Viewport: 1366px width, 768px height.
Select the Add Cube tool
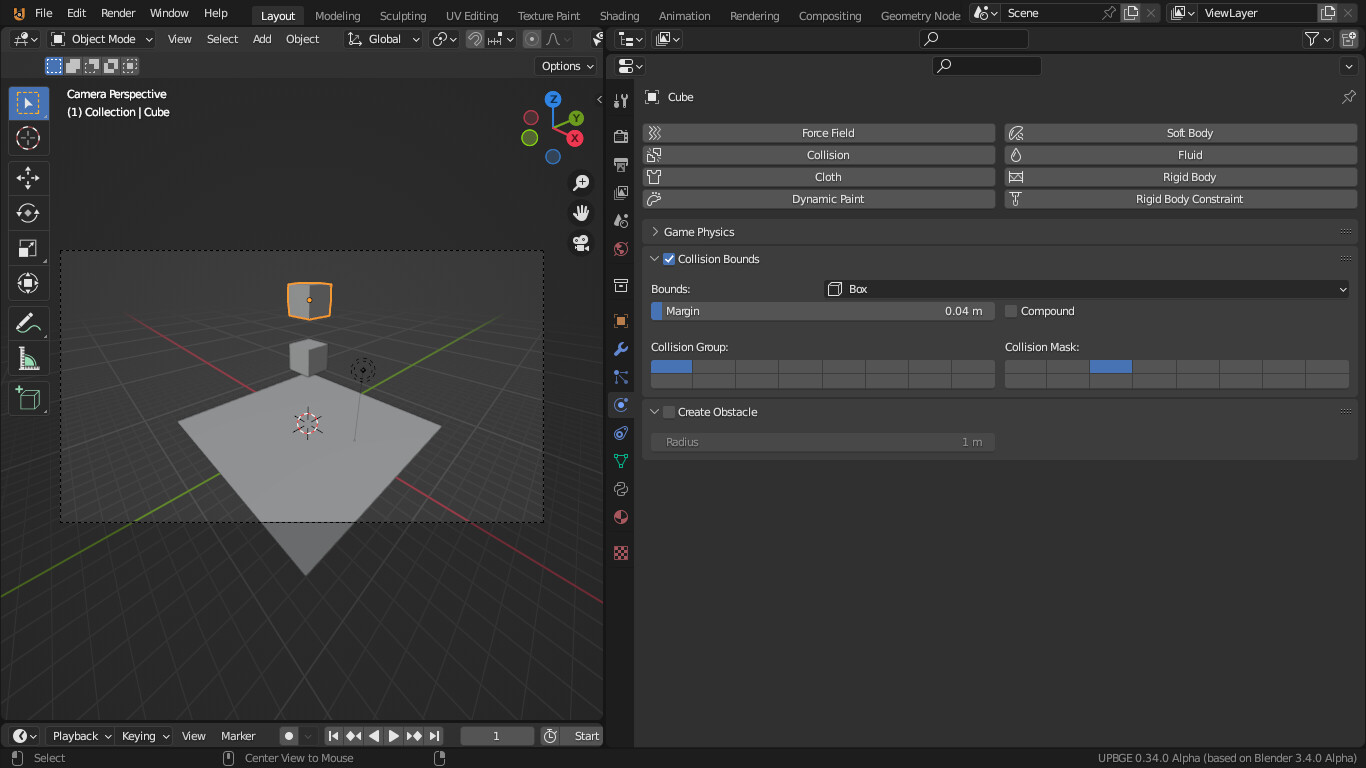(x=28, y=399)
